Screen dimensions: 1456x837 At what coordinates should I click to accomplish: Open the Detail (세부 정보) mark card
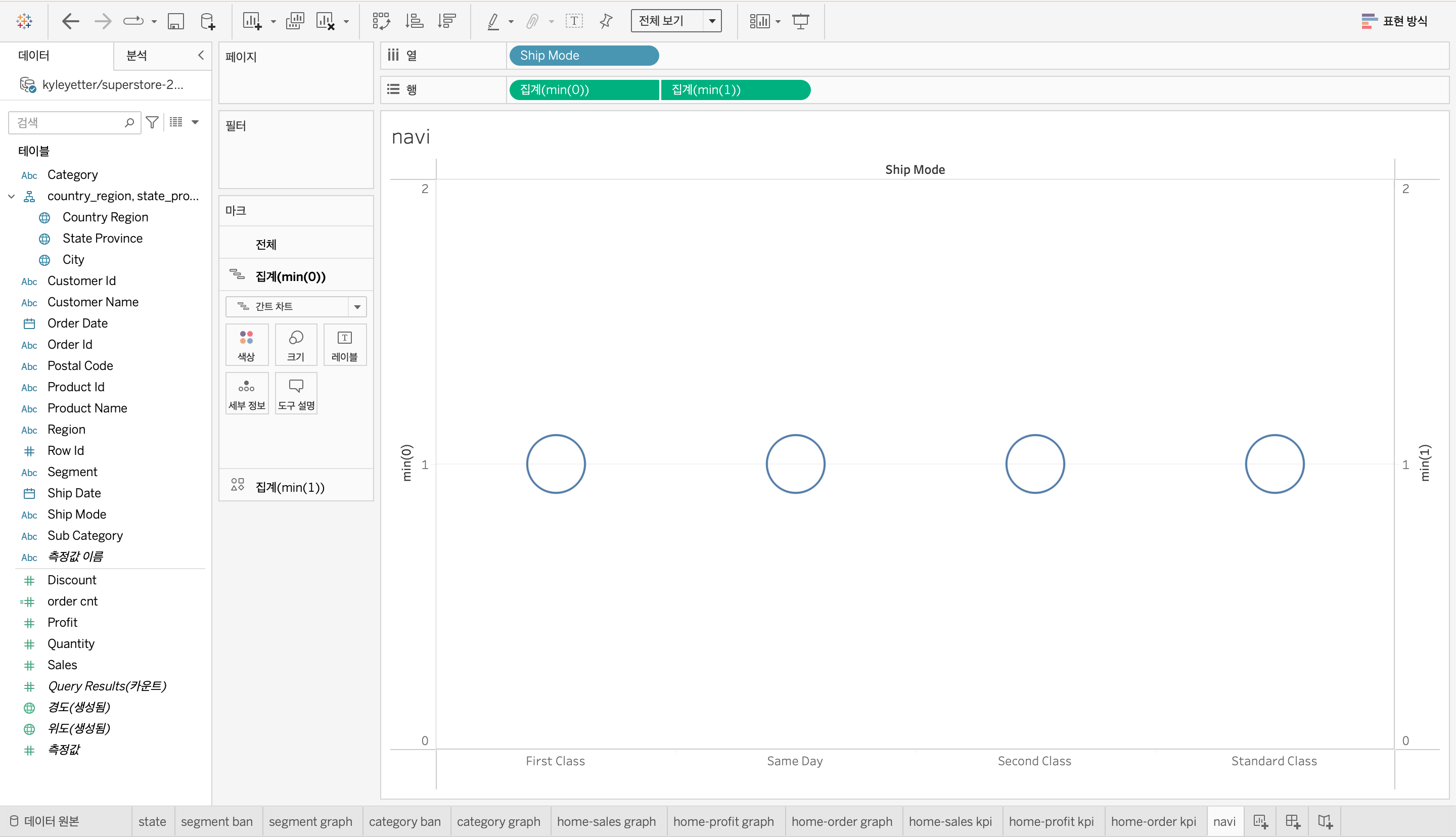247,394
